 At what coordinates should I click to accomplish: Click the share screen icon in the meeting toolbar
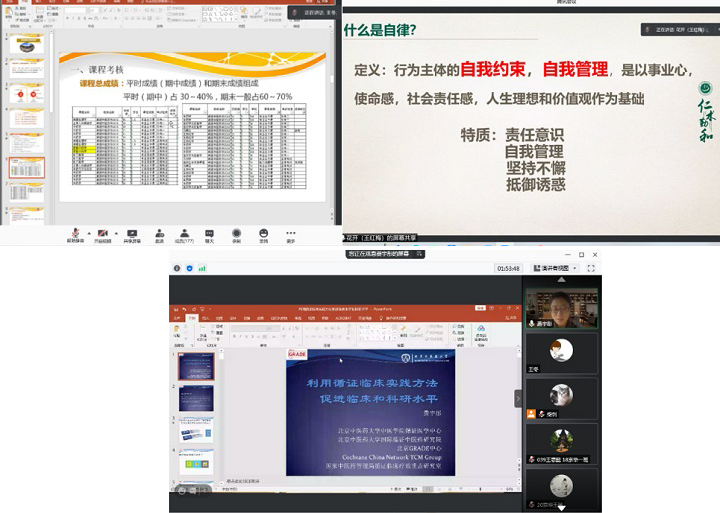point(131,233)
